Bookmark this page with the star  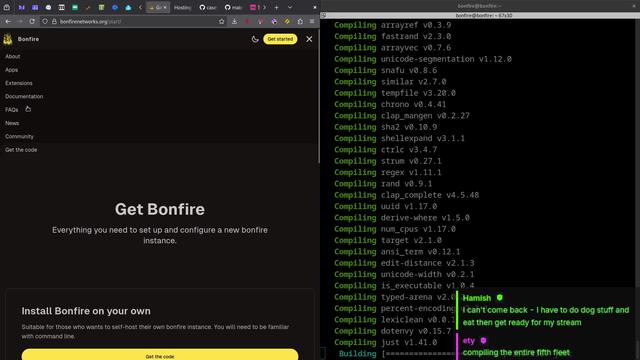point(222,21)
